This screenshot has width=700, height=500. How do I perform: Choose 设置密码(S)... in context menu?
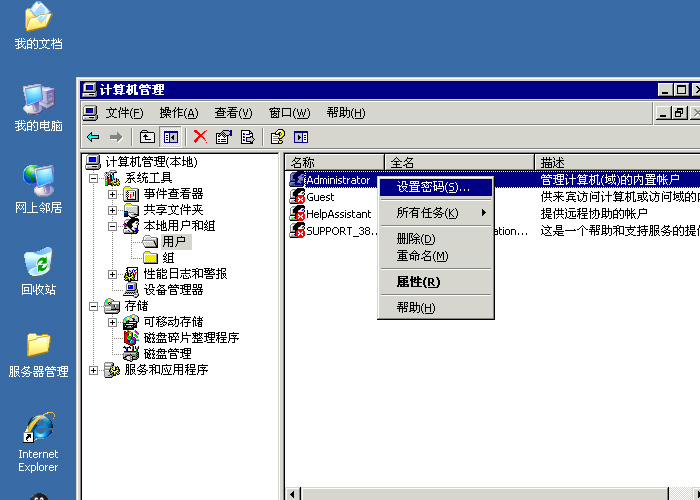(x=436, y=187)
